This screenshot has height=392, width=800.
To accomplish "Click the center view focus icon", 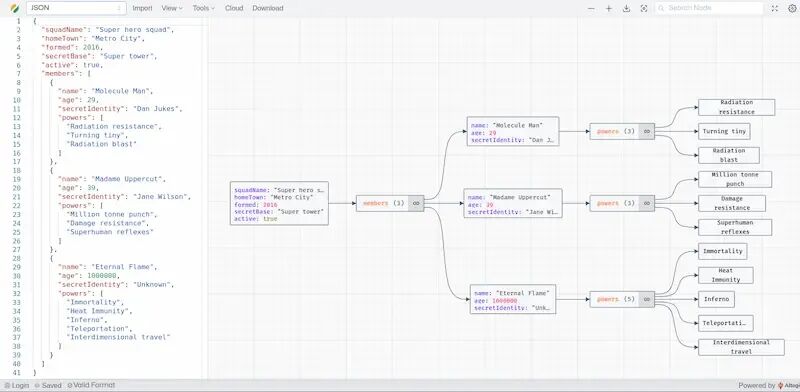I will (x=644, y=8).
